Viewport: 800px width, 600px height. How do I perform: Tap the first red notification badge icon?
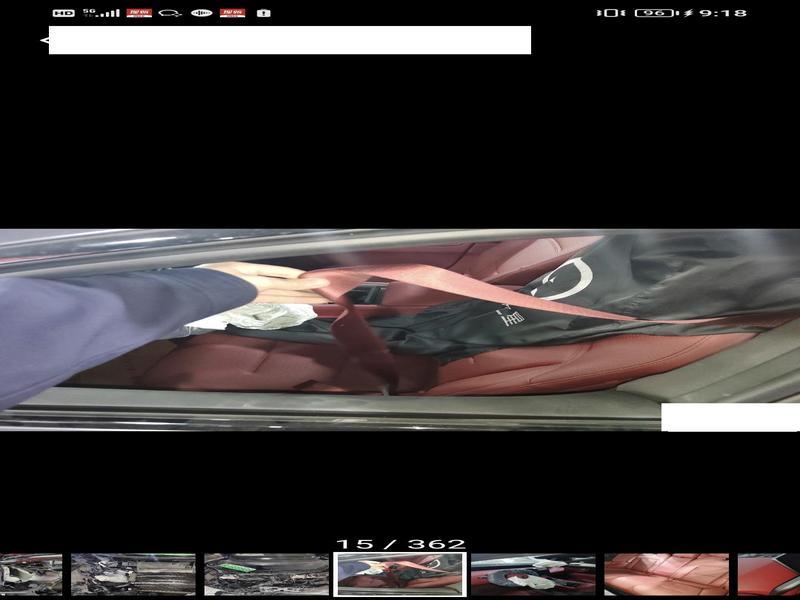click(x=139, y=13)
